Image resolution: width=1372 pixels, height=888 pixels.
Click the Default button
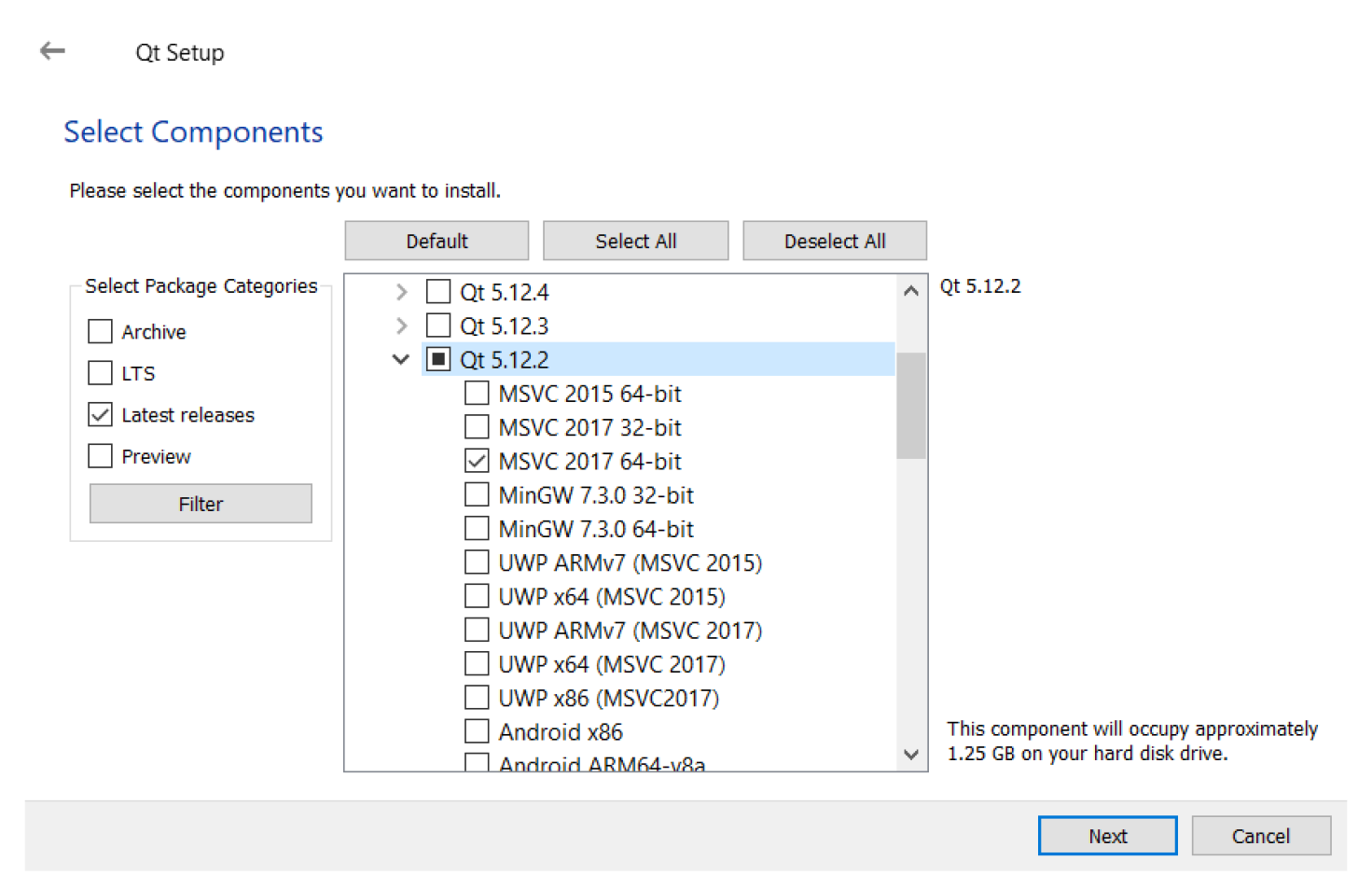[437, 241]
